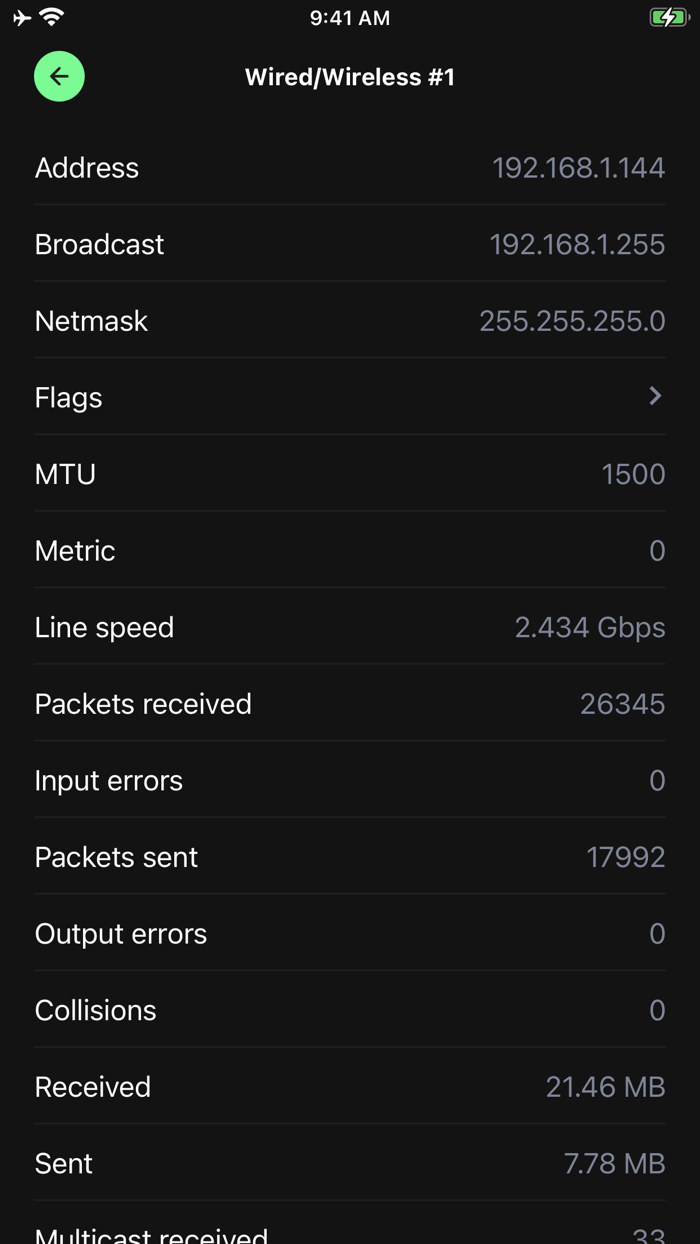Image resolution: width=700 pixels, height=1244 pixels.
Task: Tap the Collisions row label
Action: 95,1011
